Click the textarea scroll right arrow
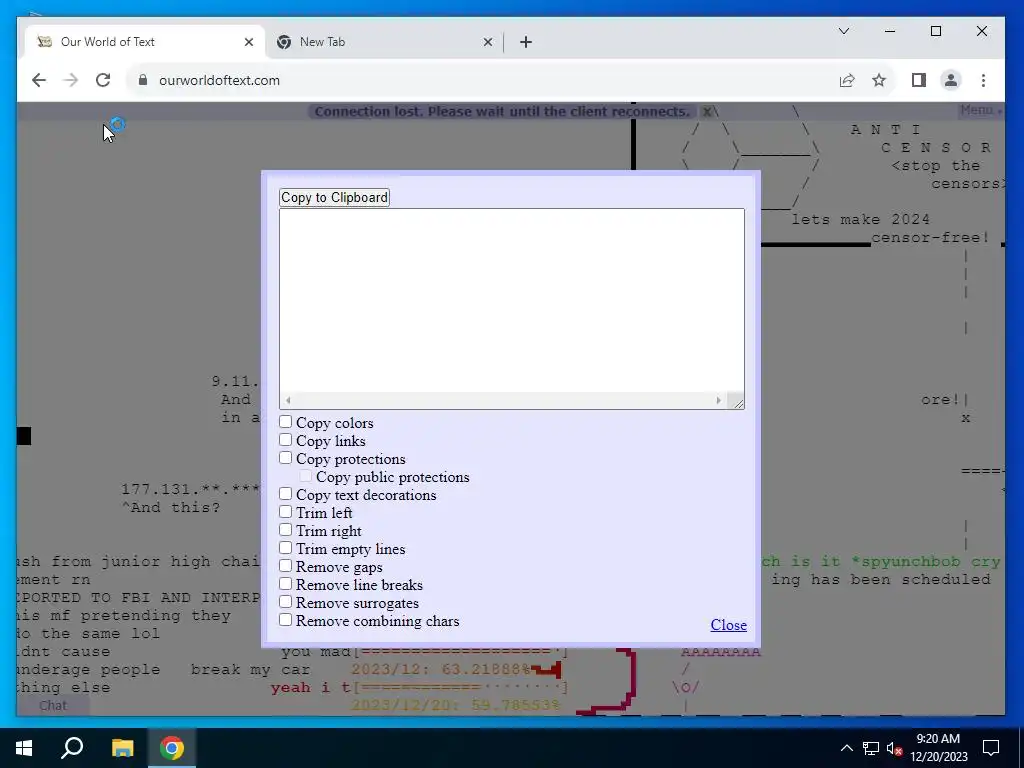This screenshot has width=1024, height=768. point(718,400)
